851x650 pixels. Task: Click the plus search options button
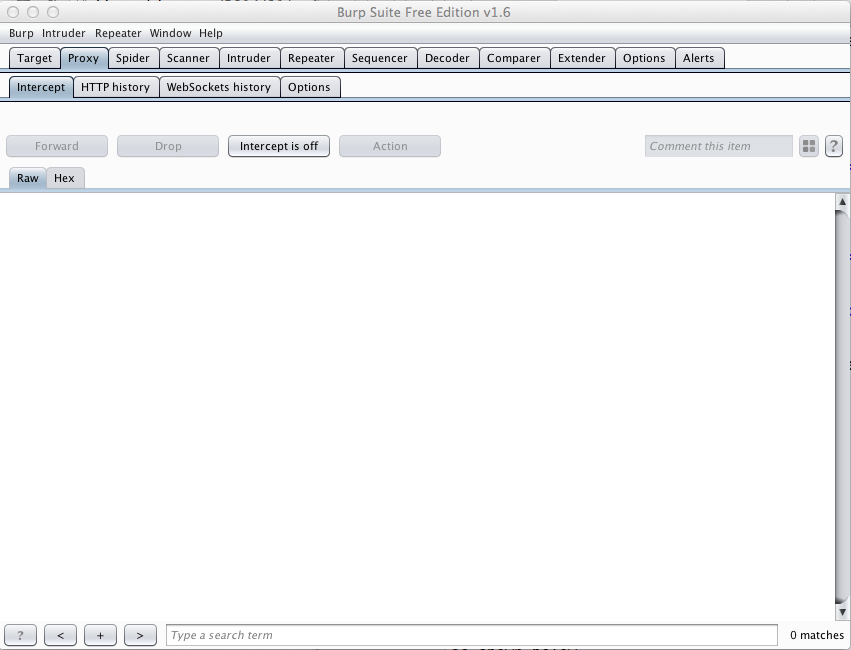(x=100, y=635)
